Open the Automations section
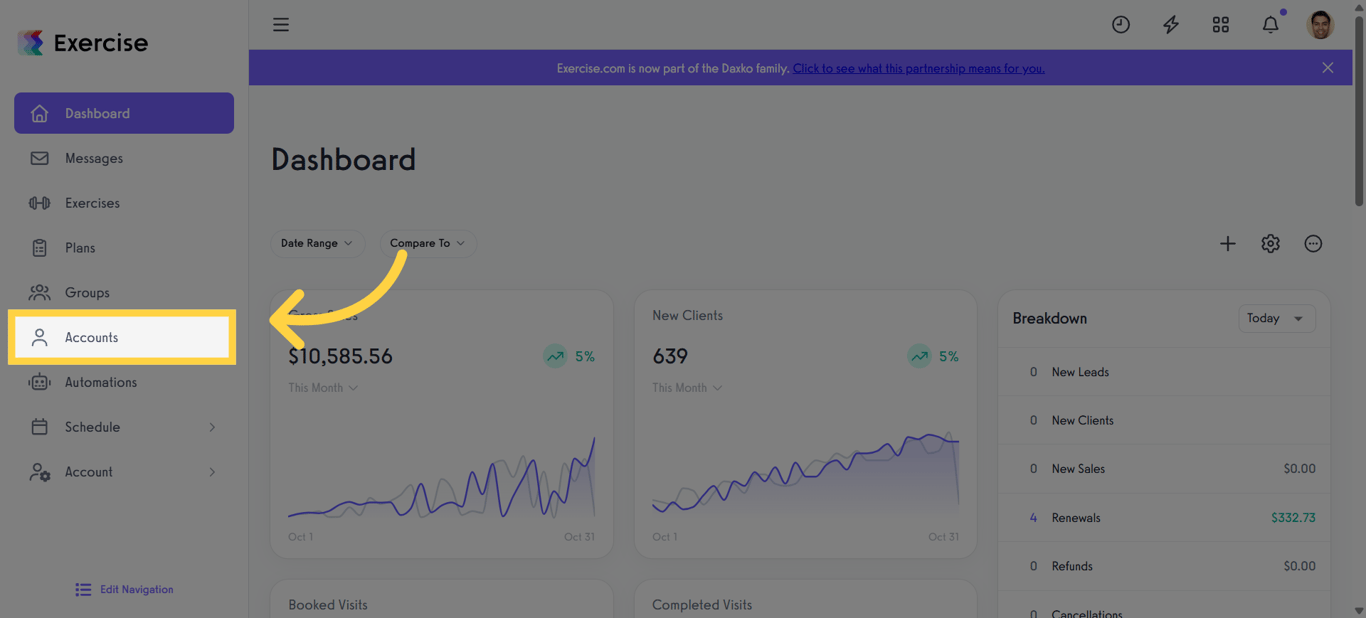This screenshot has height=618, width=1366. pos(101,382)
